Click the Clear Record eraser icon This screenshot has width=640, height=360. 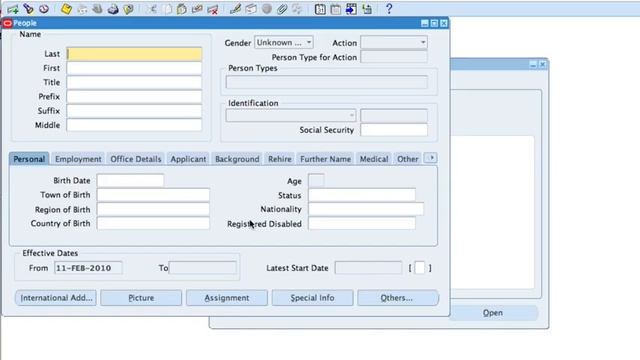click(197, 9)
